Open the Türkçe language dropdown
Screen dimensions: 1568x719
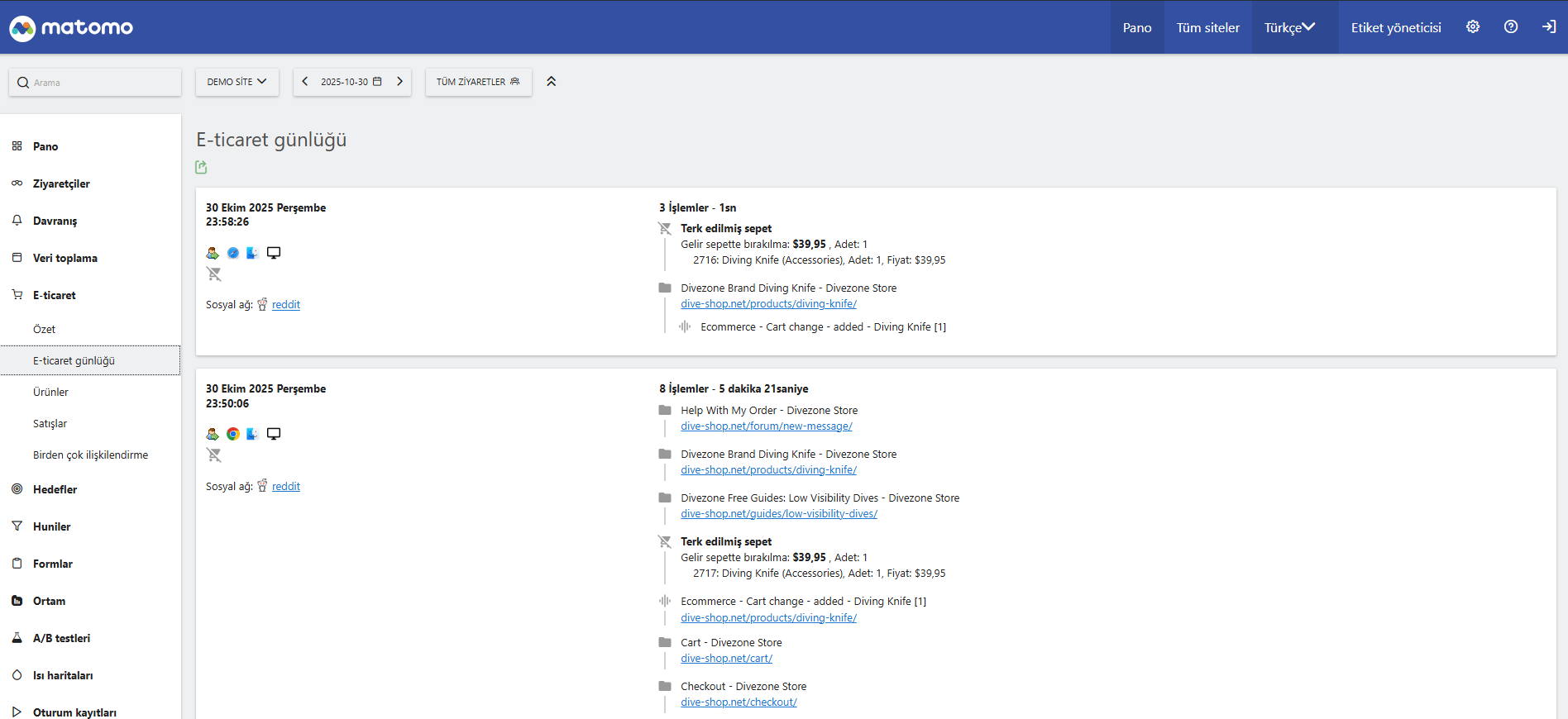1289,27
